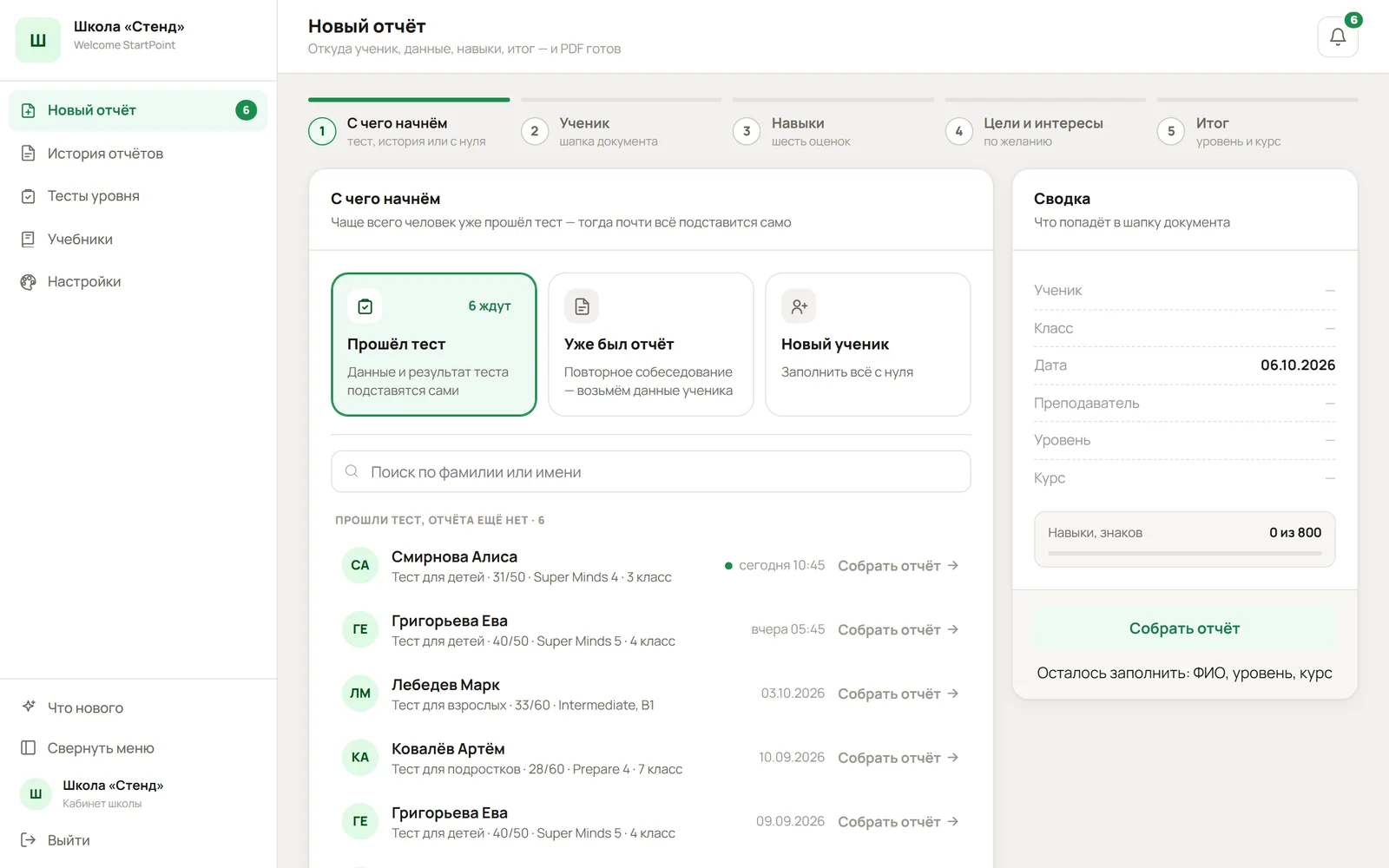Click the date value 06.10.2026 in summary
The image size is (1389, 868).
1298,365
